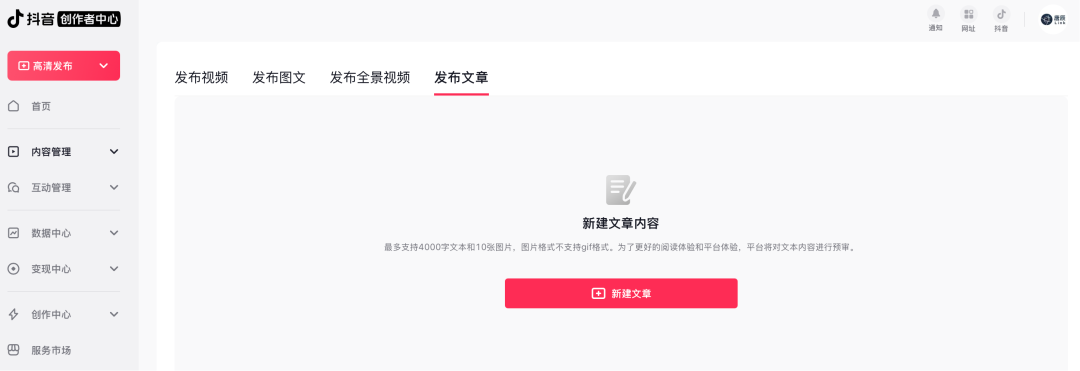
Task: Click the 新建文章 button
Action: [x=621, y=293]
